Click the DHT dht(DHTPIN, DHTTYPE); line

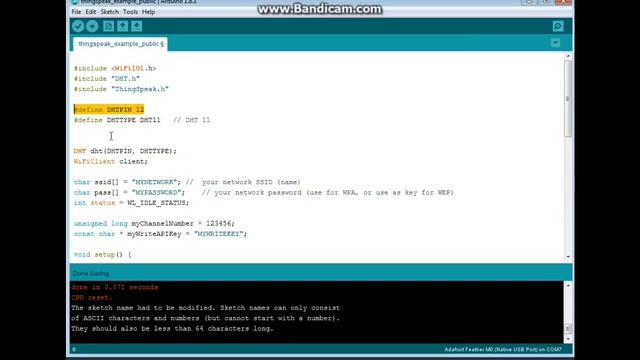pos(125,151)
